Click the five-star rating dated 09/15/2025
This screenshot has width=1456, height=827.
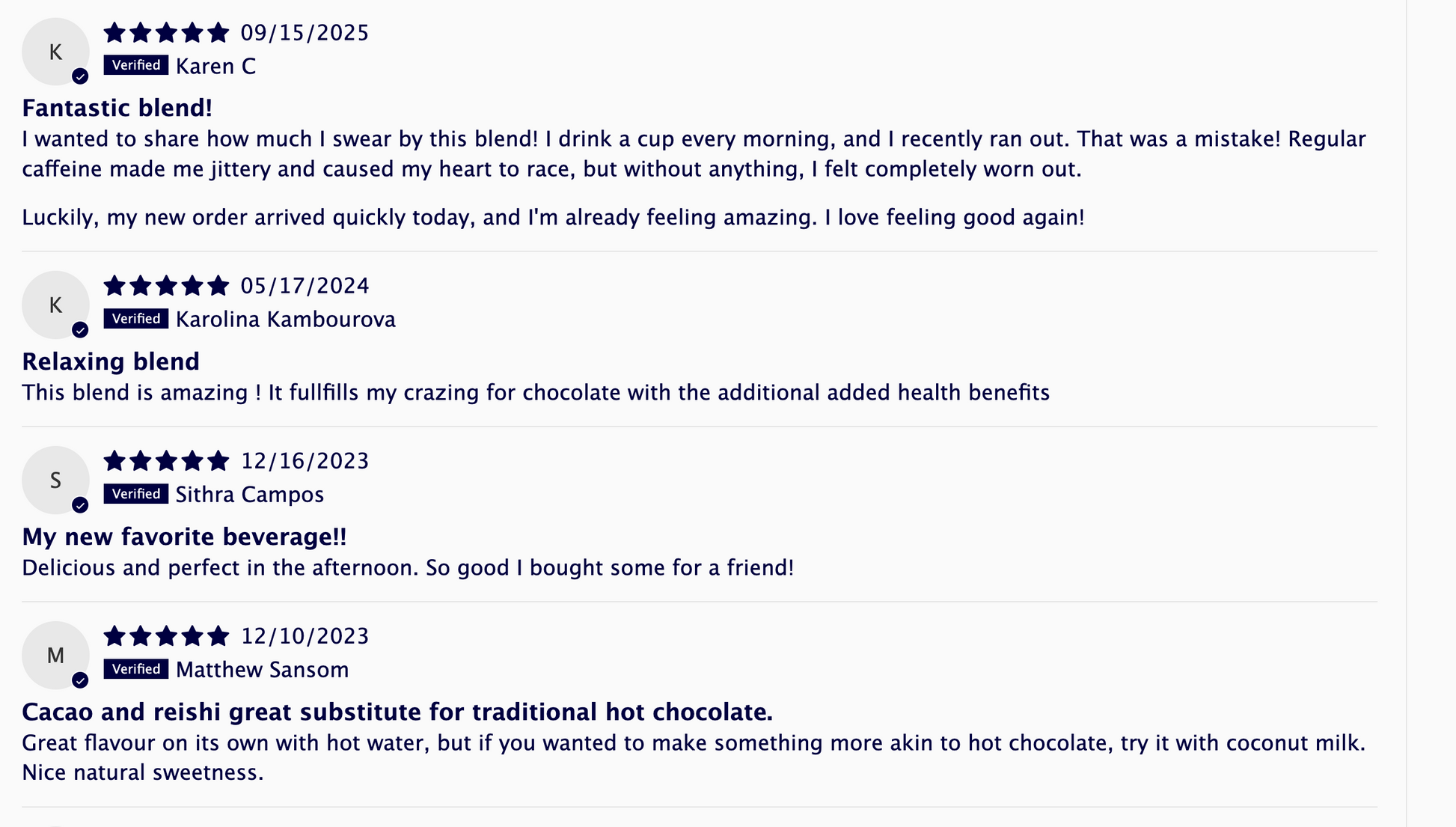coord(166,33)
